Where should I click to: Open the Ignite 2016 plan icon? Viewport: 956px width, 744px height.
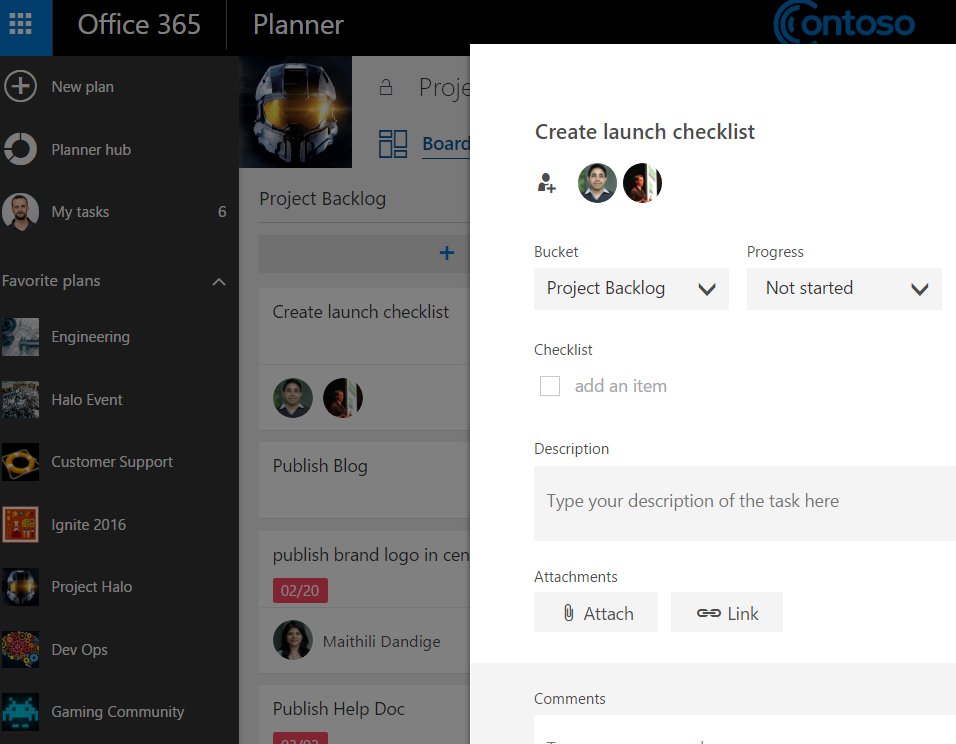pos(20,524)
